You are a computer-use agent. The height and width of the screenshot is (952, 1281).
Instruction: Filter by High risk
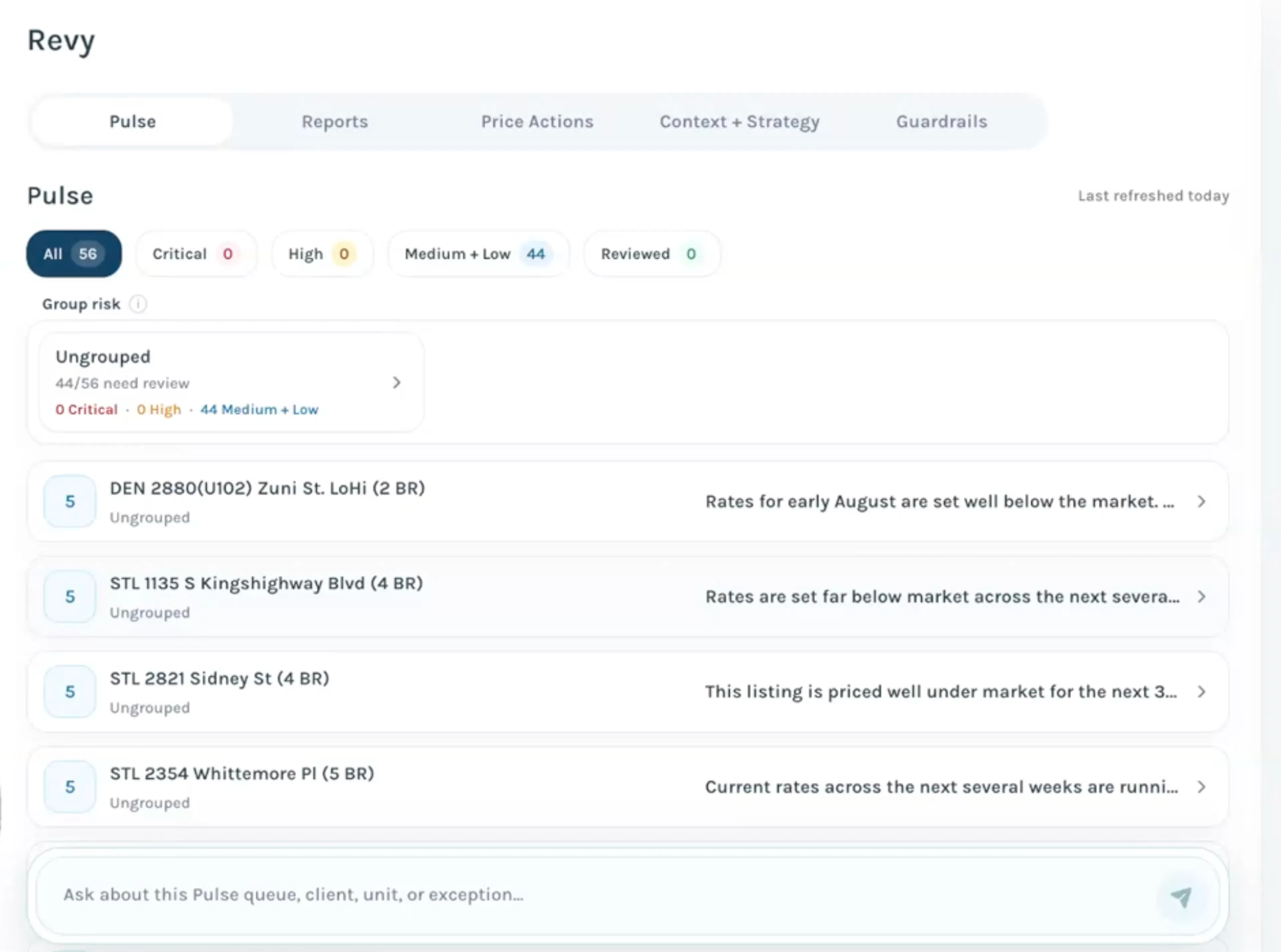tap(323, 254)
